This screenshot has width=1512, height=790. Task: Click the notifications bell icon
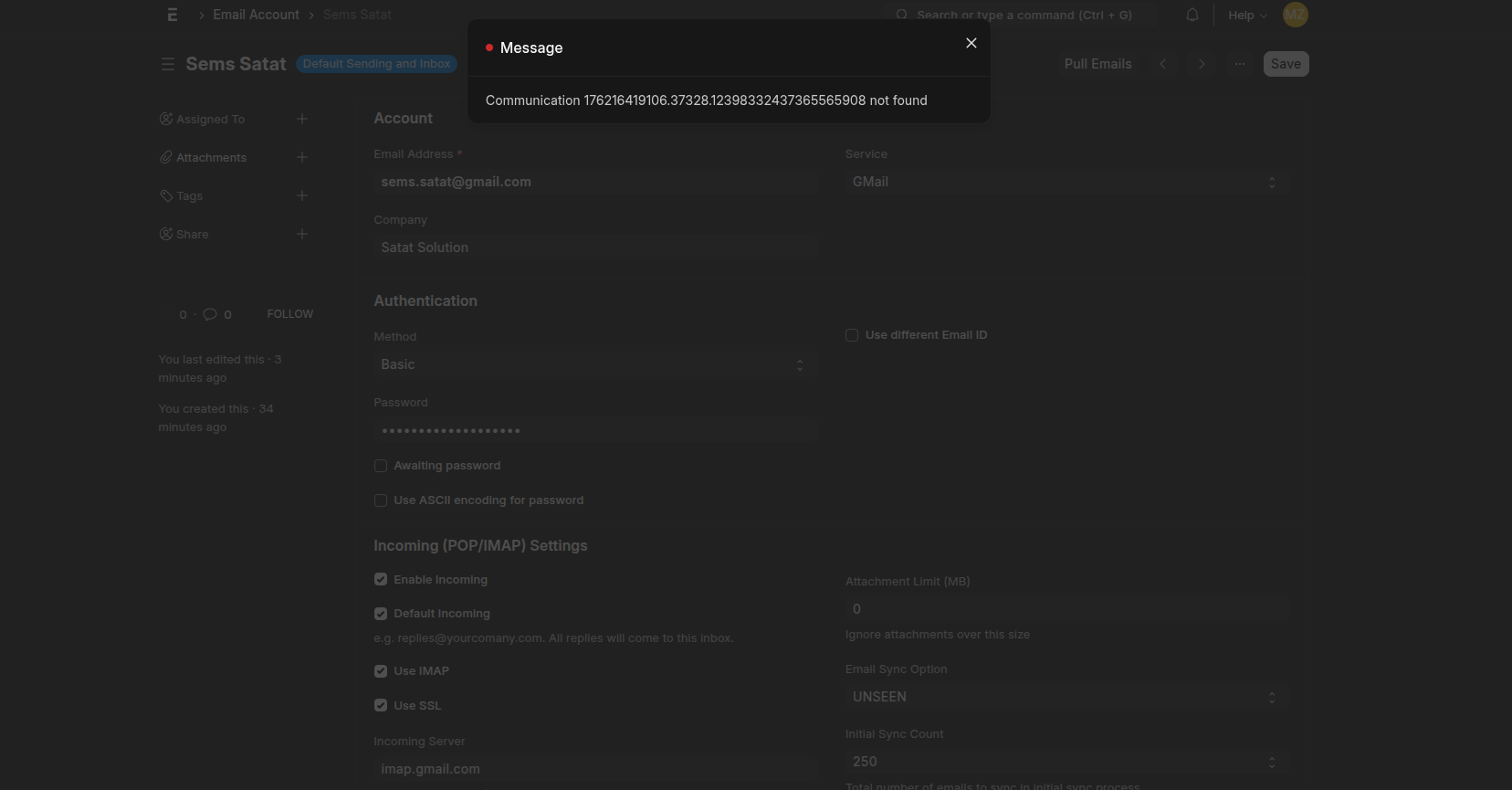(1192, 15)
